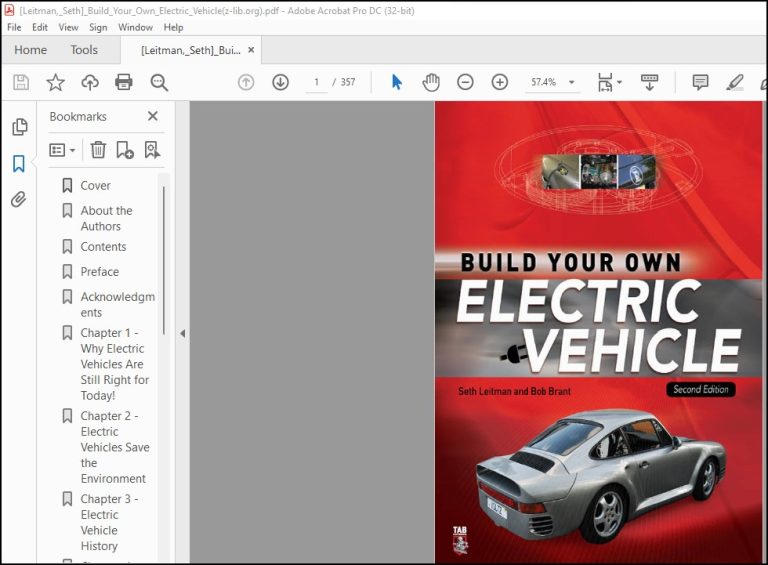Print the document
This screenshot has height=565, width=768.
tap(123, 82)
